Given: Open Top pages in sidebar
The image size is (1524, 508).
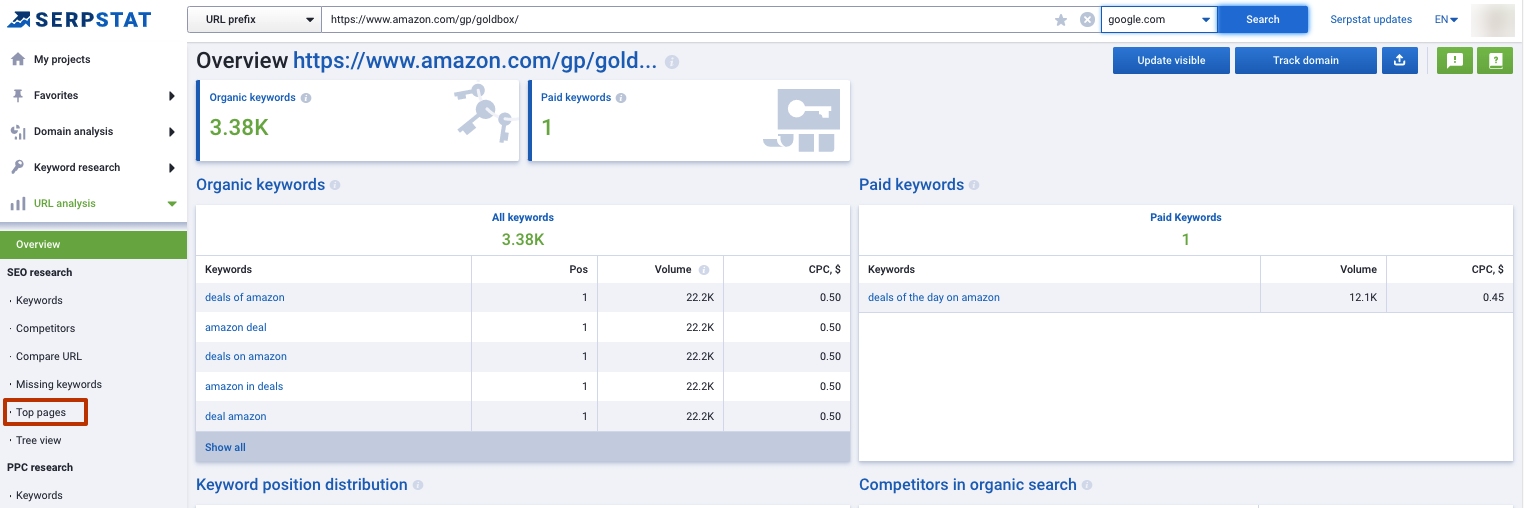Looking at the screenshot, I should 46,412.
